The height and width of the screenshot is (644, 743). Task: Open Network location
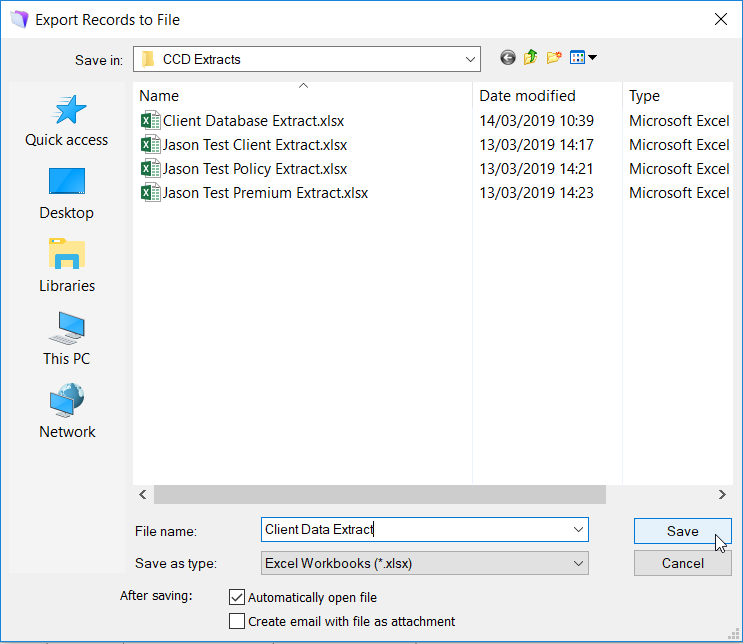[66, 413]
